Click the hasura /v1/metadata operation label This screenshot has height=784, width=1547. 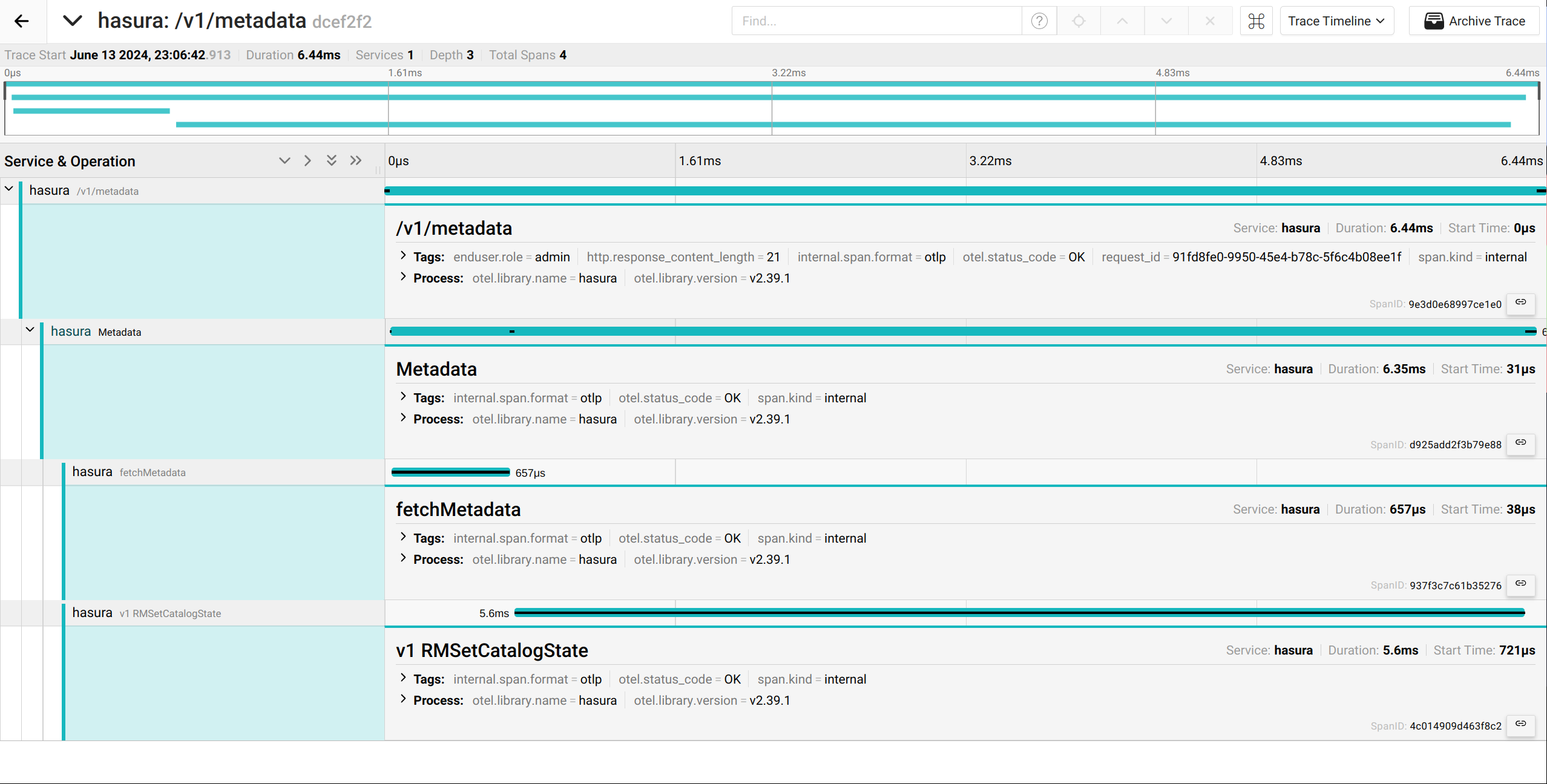click(x=108, y=191)
